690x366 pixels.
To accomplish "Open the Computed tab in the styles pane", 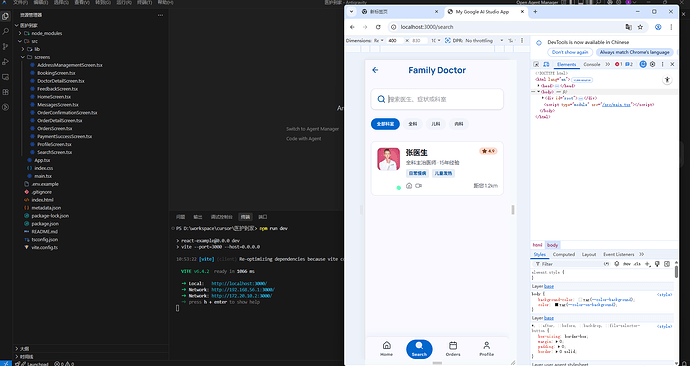I will [x=564, y=254].
